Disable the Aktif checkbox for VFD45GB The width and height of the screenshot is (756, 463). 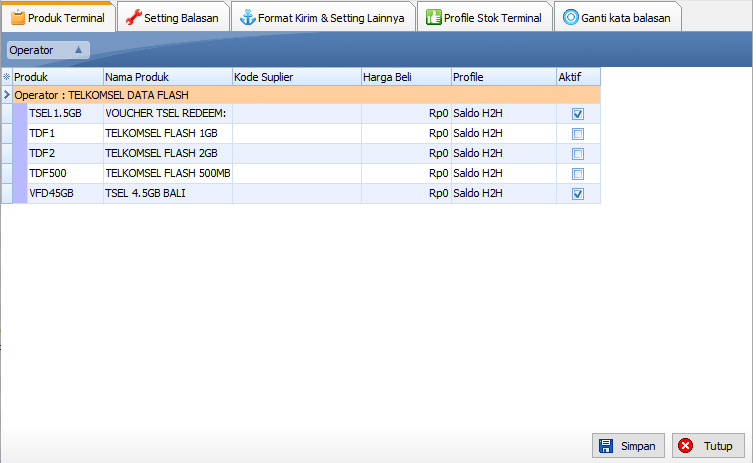coord(578,194)
